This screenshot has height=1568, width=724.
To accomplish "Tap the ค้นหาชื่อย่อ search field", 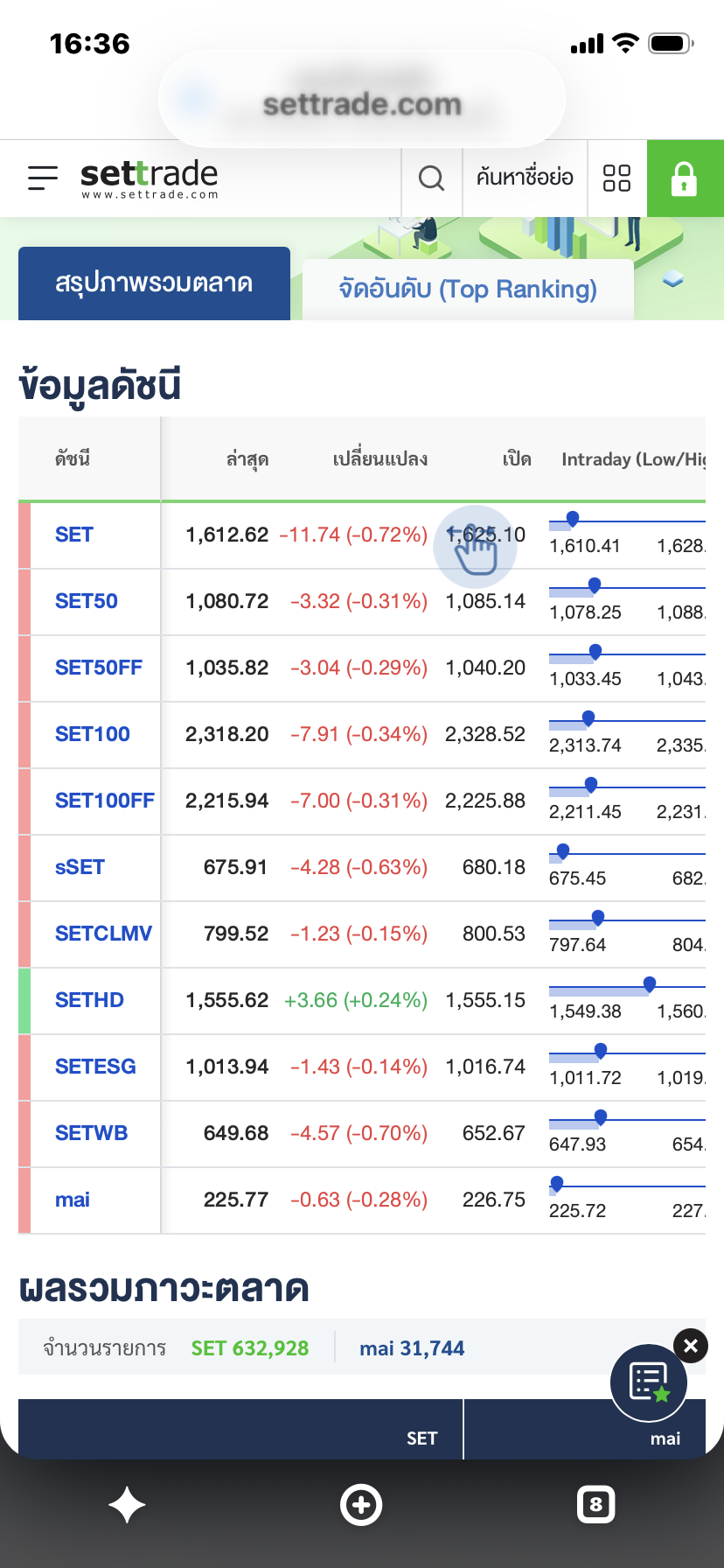I will (x=525, y=178).
